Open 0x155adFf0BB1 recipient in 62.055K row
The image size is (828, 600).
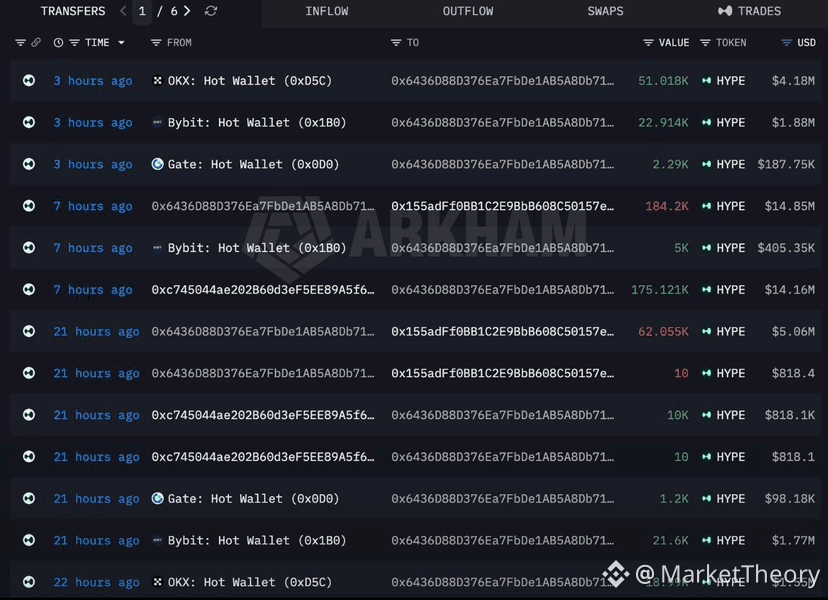502,331
